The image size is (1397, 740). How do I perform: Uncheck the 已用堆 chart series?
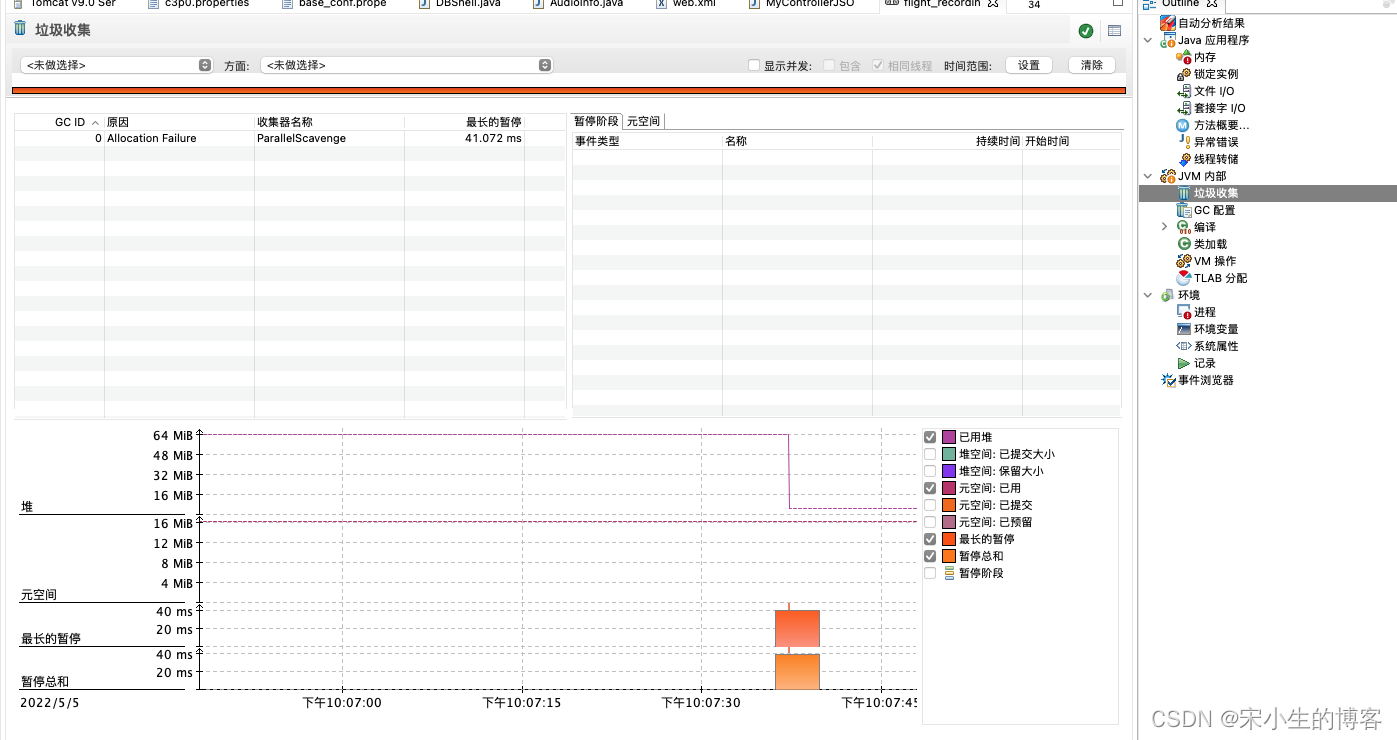coord(931,437)
